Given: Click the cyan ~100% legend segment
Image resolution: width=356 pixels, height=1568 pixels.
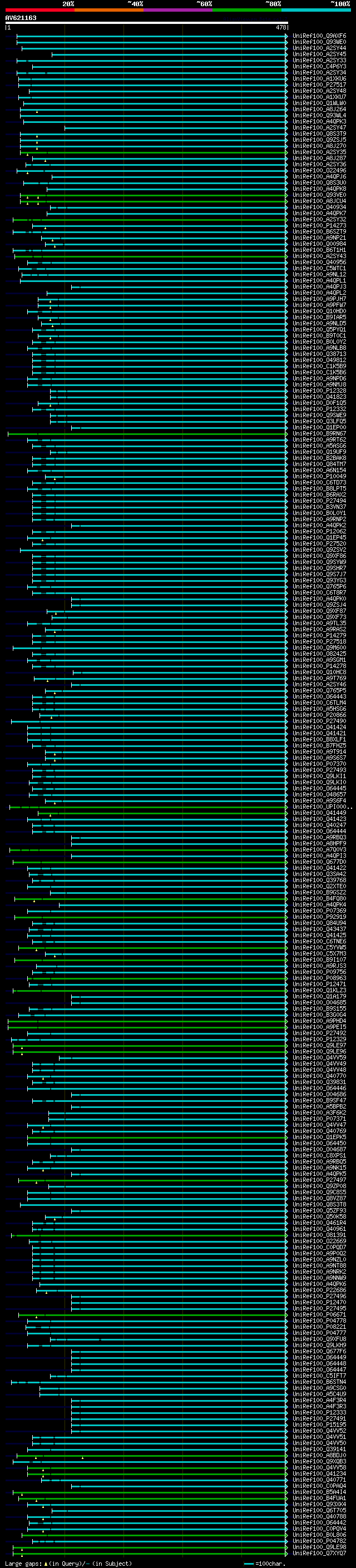Looking at the screenshot, I should coord(317,11).
